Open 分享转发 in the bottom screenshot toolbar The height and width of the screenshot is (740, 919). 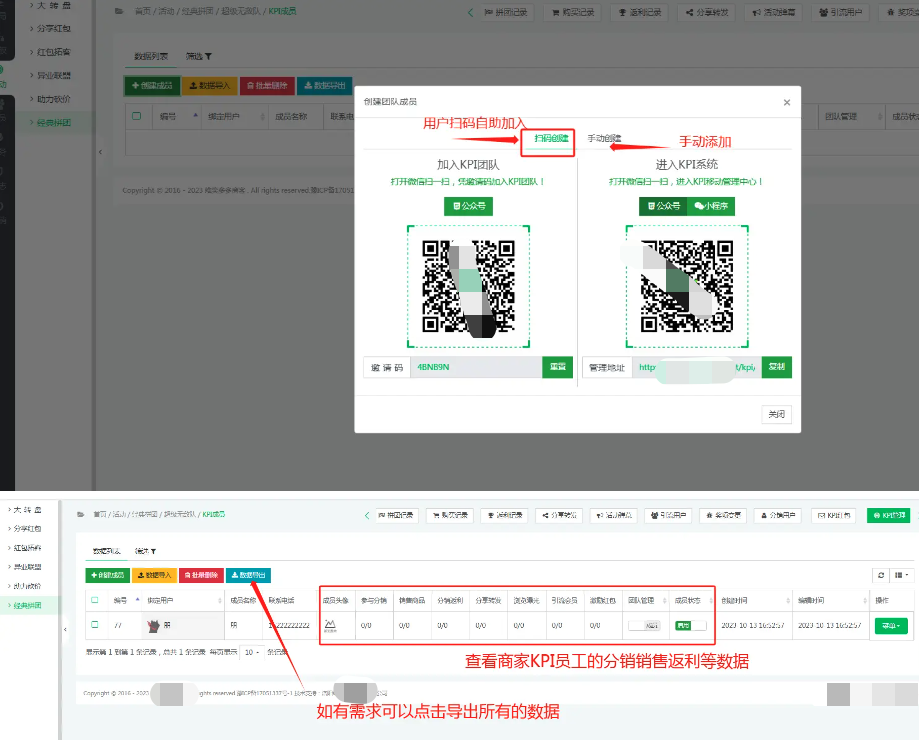click(560, 516)
